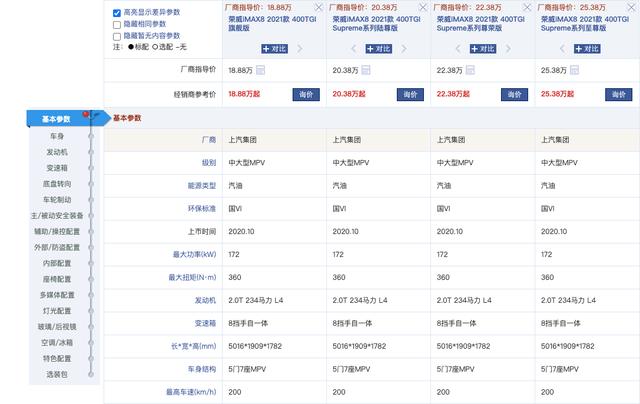This screenshot has width=640, height=404.
Task: Open price calculator icon beside 18.88万
Action: (260, 70)
